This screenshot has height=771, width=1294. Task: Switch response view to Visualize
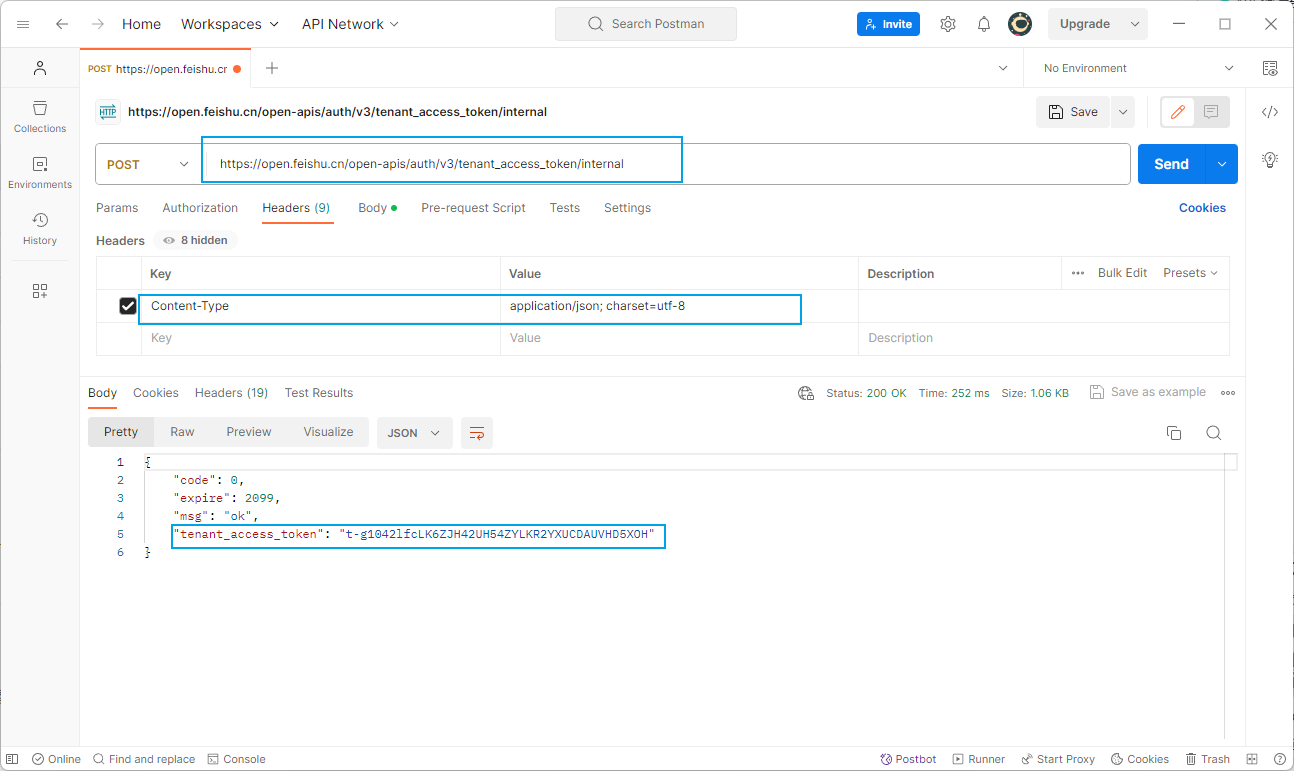(x=329, y=432)
